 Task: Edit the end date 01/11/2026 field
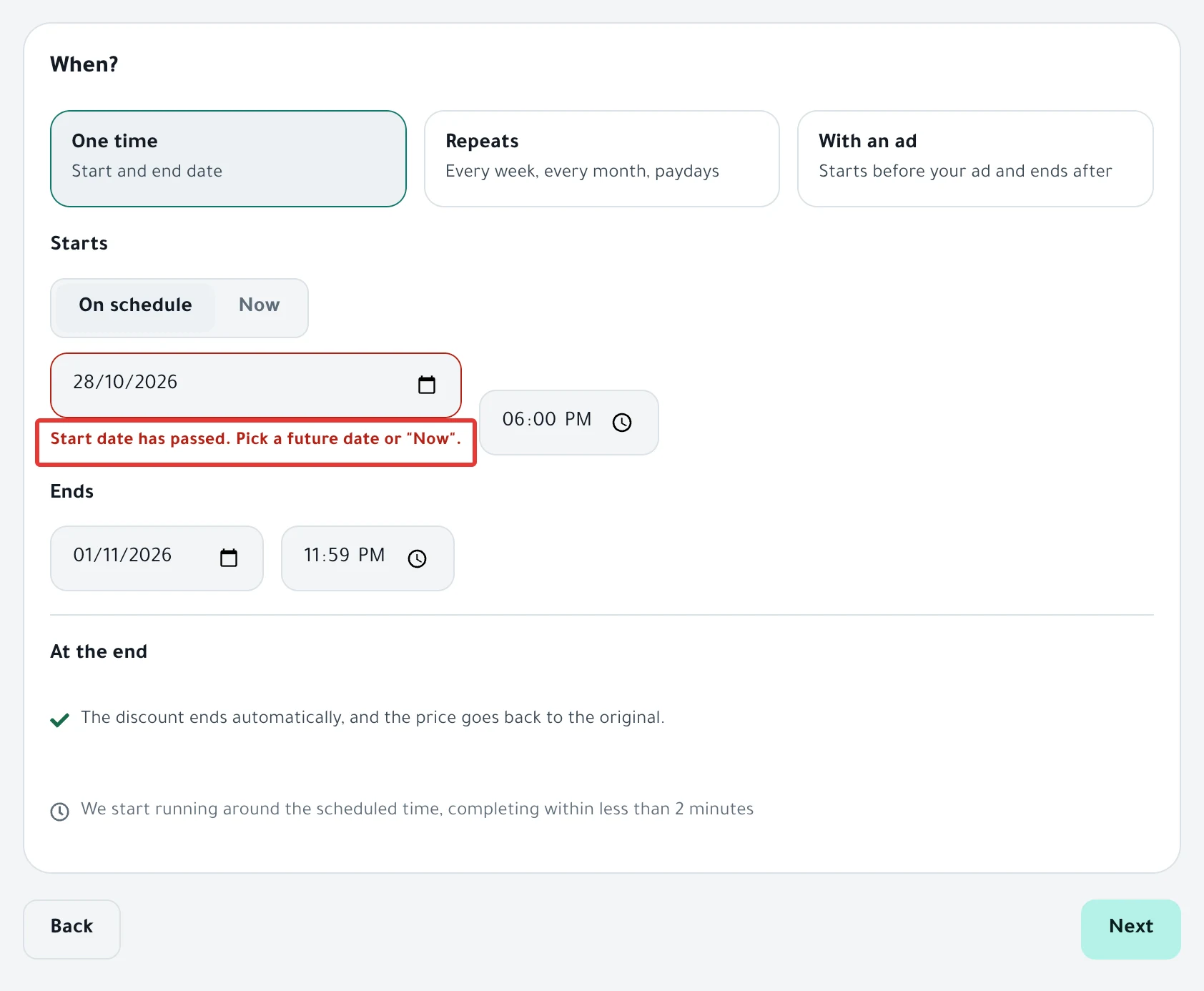[x=157, y=558]
